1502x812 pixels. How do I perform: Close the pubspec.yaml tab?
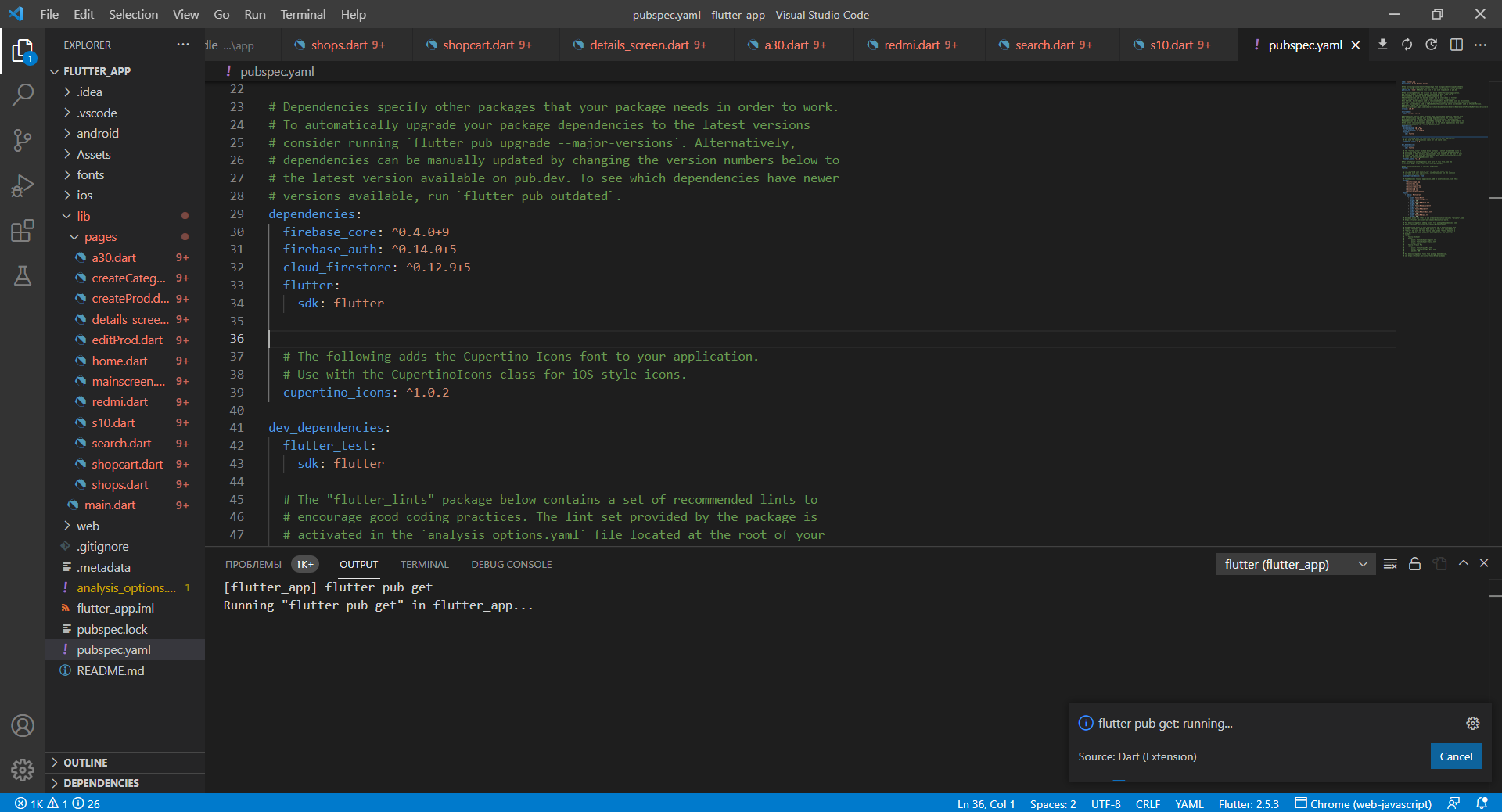coord(1356,45)
